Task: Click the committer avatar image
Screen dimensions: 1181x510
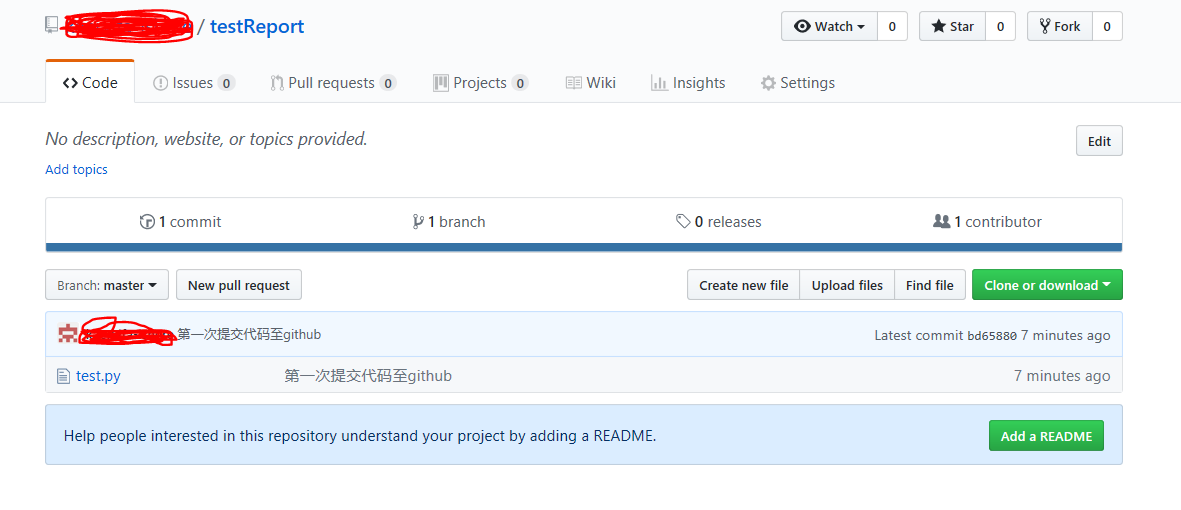Action: (68, 334)
